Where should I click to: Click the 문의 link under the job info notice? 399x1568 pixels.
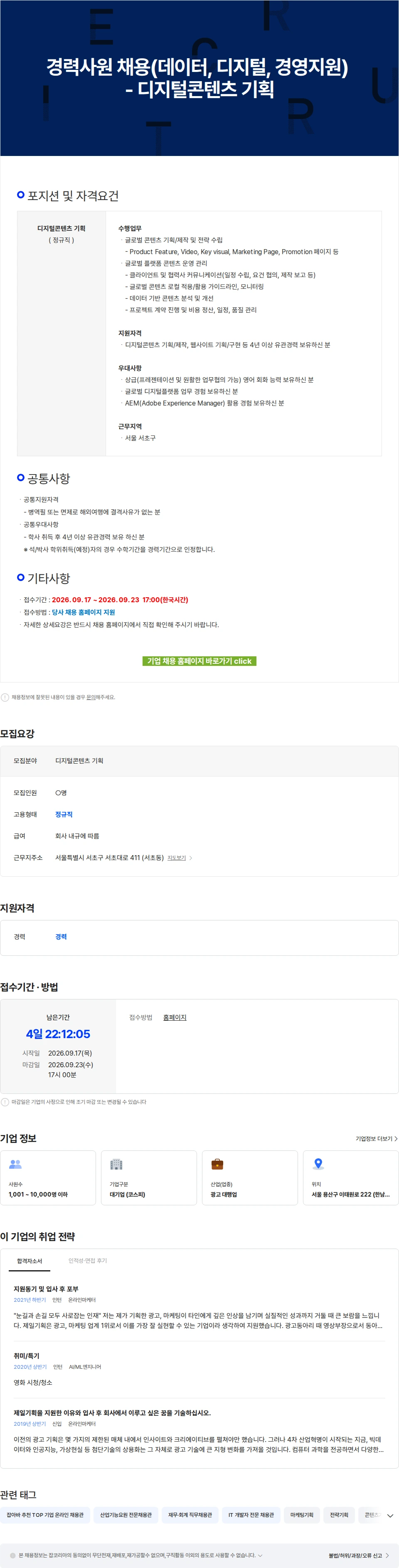(x=91, y=697)
